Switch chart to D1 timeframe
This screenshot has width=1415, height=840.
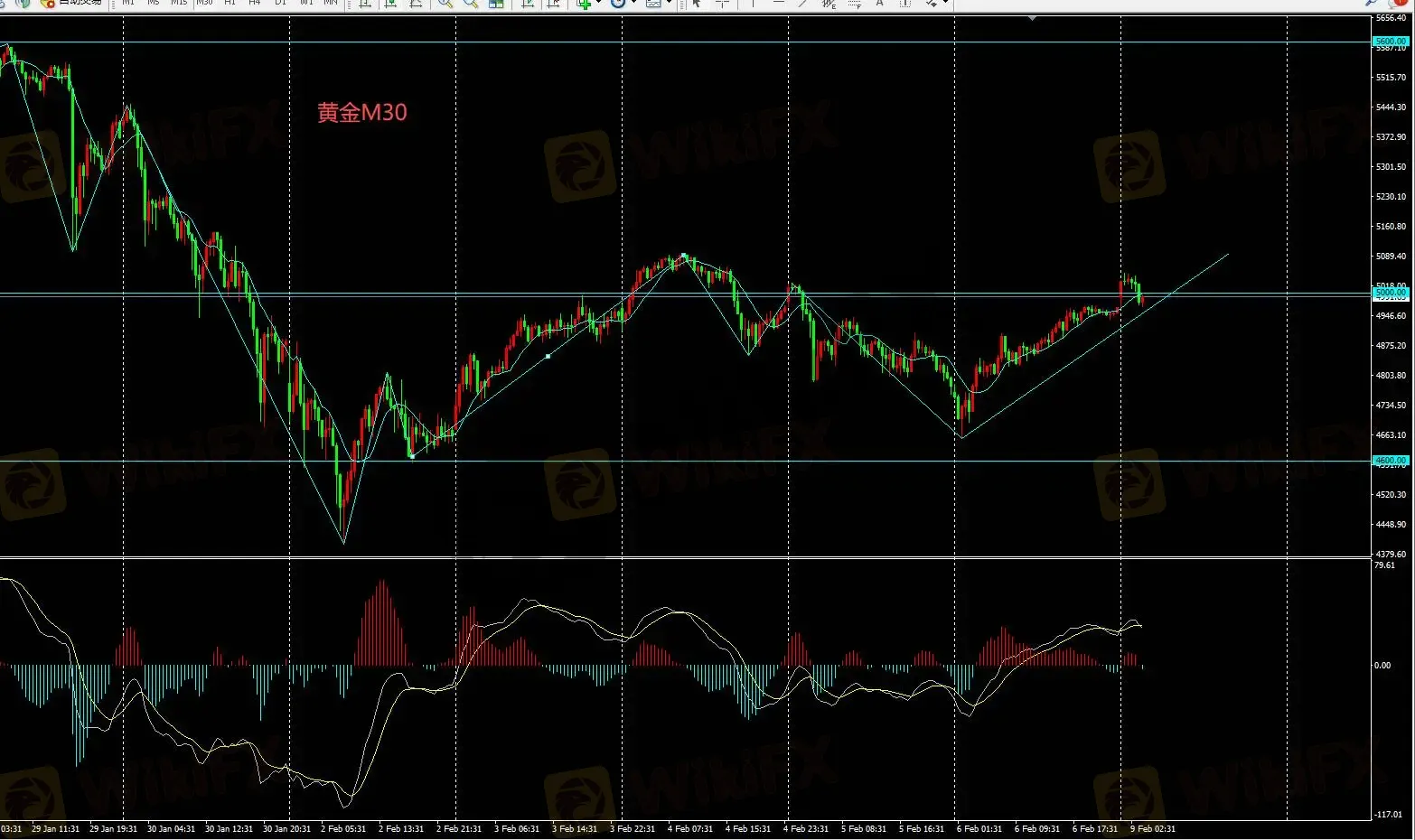point(280,3)
